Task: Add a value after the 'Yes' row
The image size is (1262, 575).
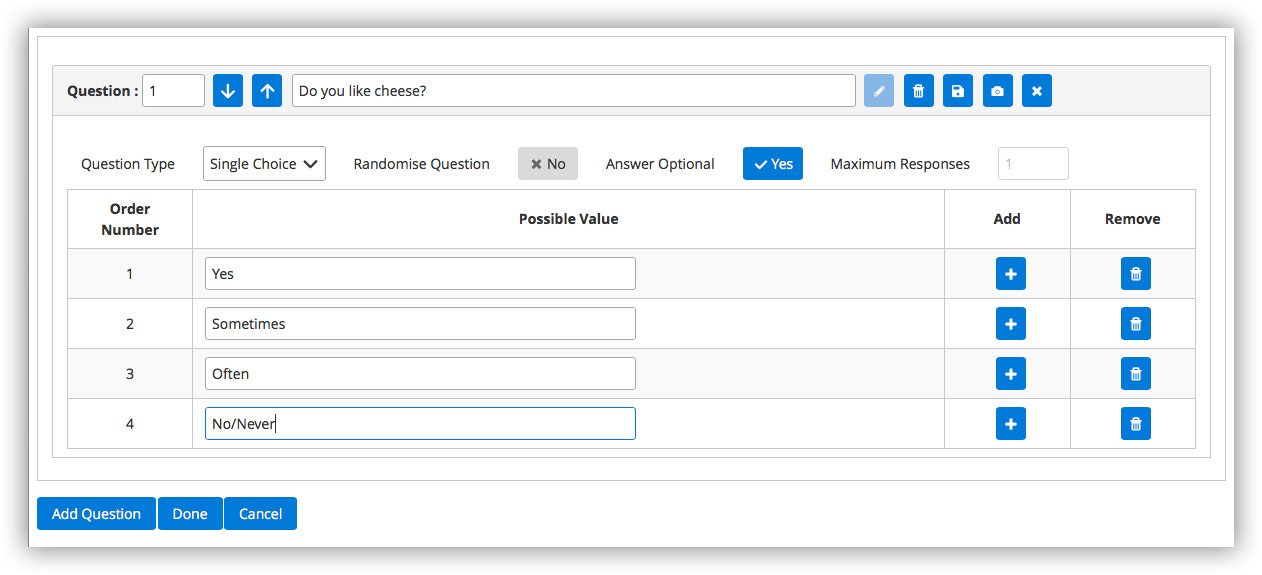Action: (x=1010, y=274)
